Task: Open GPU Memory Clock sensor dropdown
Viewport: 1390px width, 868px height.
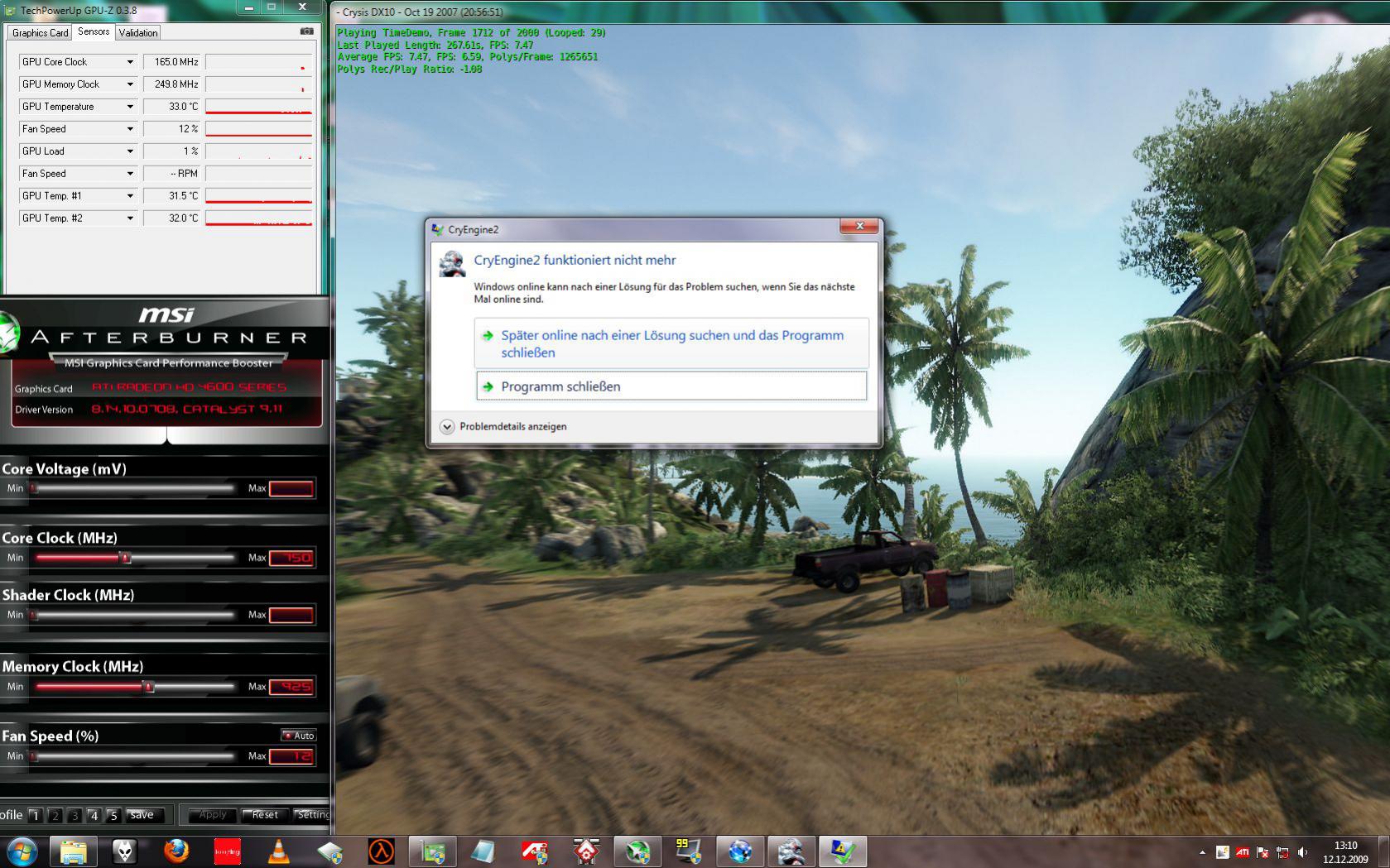Action: (x=130, y=84)
